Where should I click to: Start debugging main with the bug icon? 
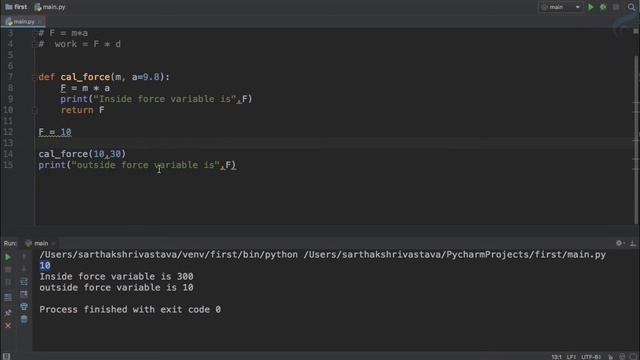[603, 7]
